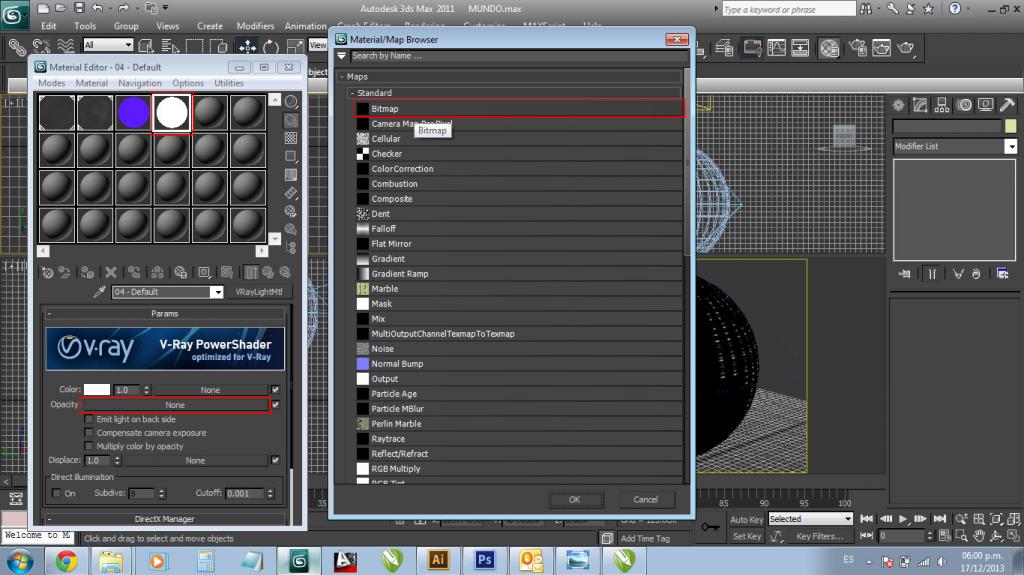Click Put to Library icon in Material Editor
The width and height of the screenshot is (1024, 575).
point(181,272)
